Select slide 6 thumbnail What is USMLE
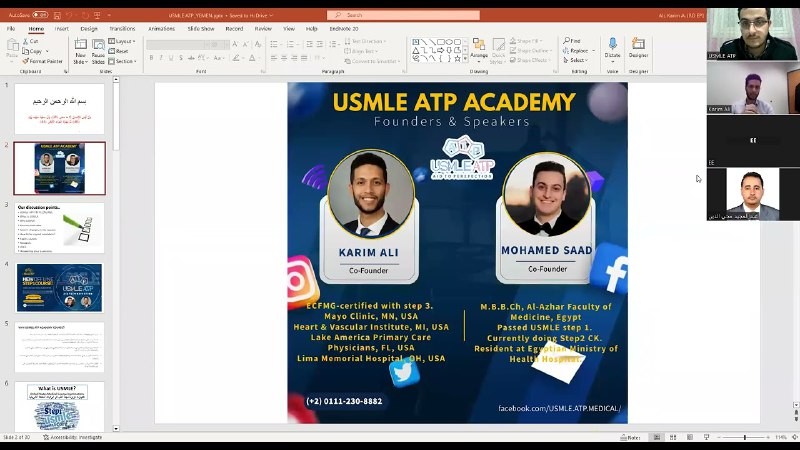The width and height of the screenshot is (800, 450). coord(60,407)
